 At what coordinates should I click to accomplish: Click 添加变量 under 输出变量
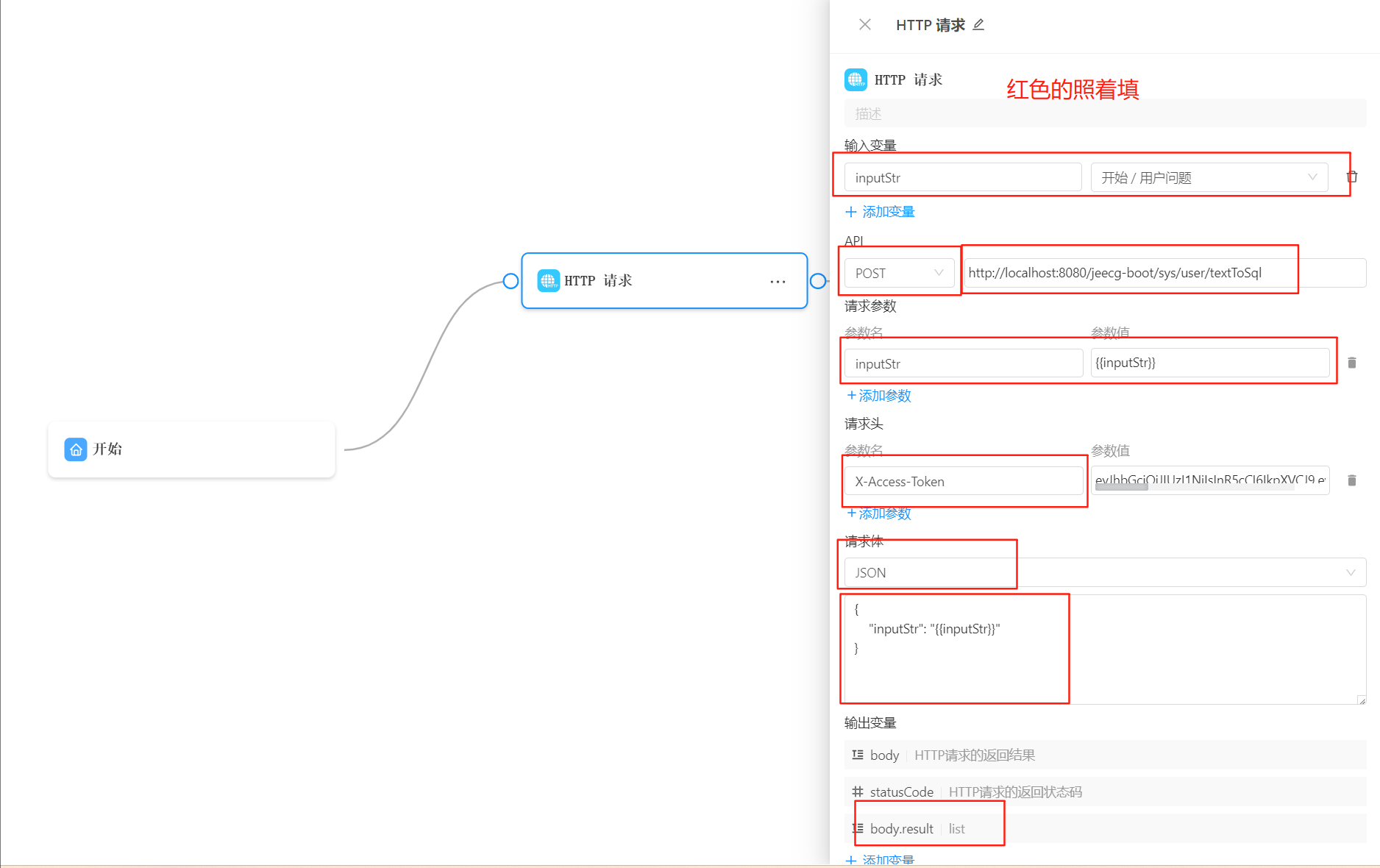pyautogui.click(x=880, y=860)
